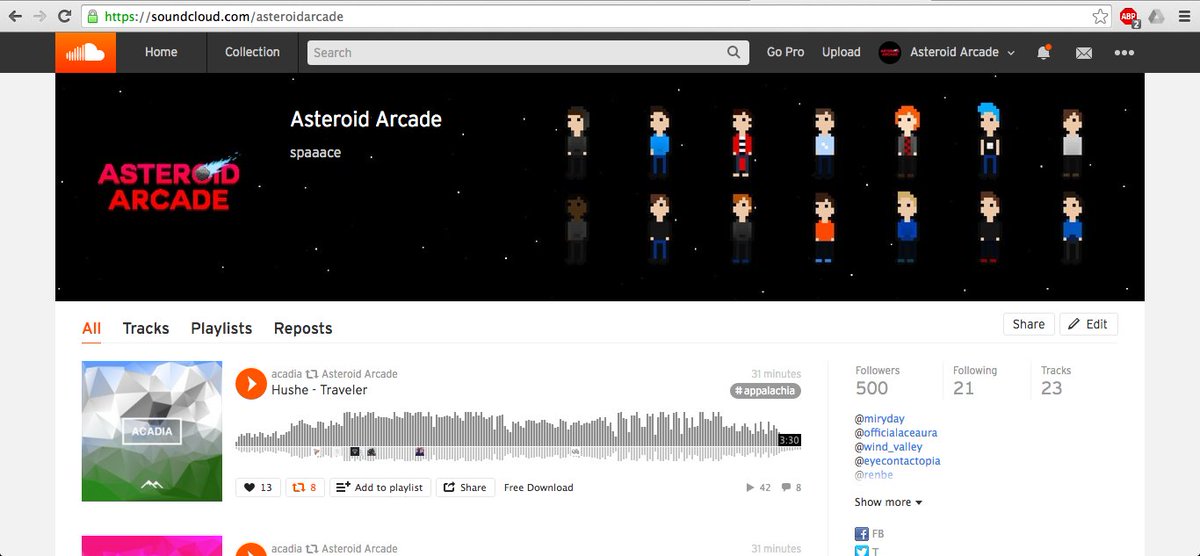Open the three-dots more menu
This screenshot has height=556, width=1200.
pyautogui.click(x=1124, y=53)
